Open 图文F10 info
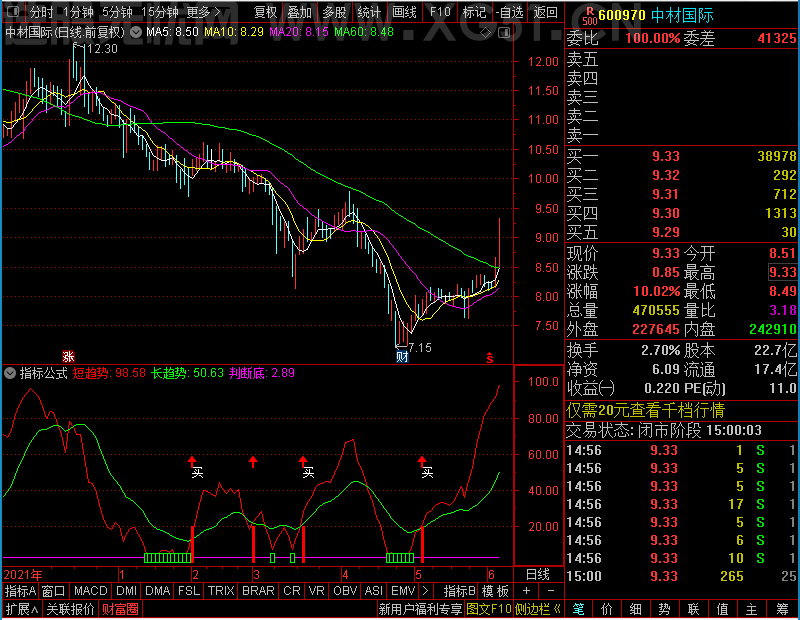 pyautogui.click(x=489, y=609)
